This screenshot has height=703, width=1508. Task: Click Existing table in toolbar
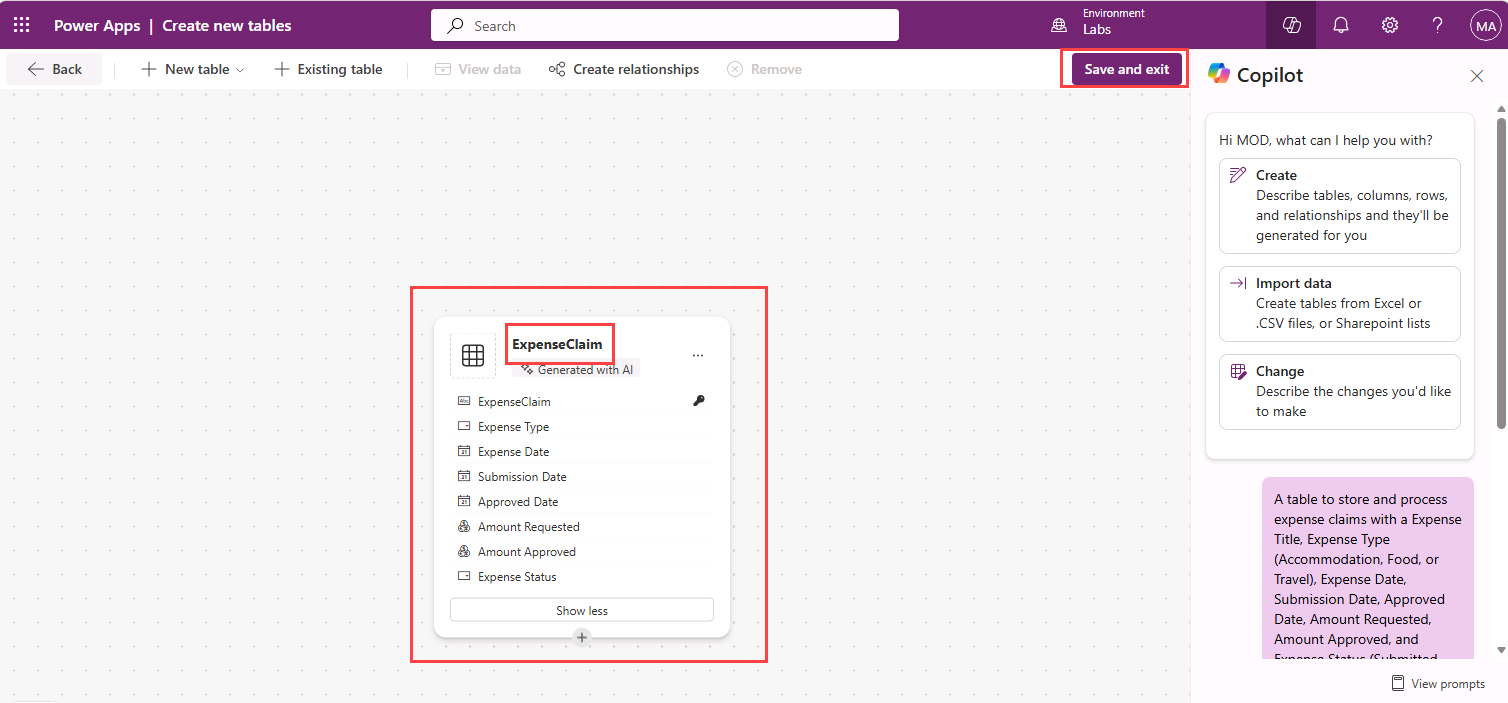(328, 69)
